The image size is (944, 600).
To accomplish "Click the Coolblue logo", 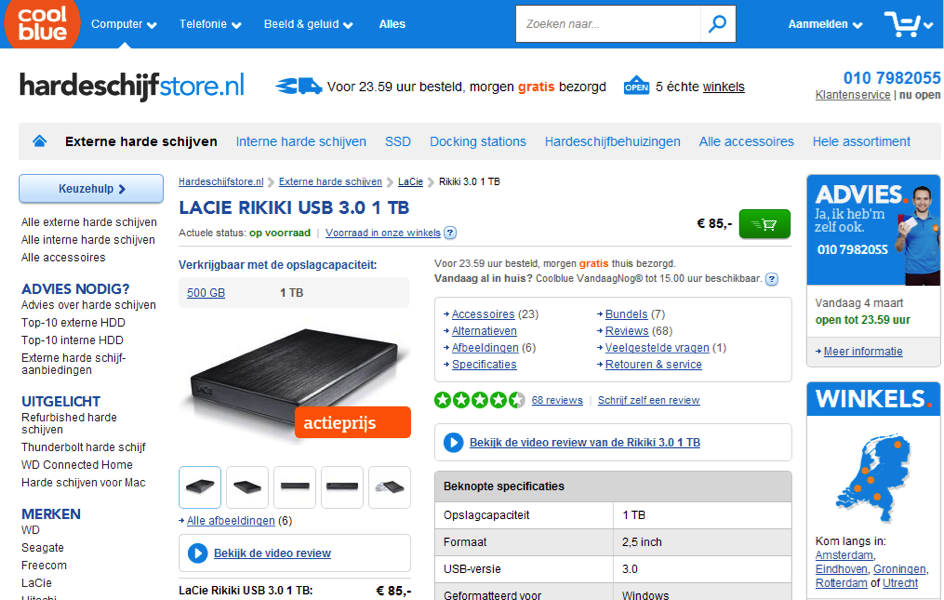I will (42, 24).
